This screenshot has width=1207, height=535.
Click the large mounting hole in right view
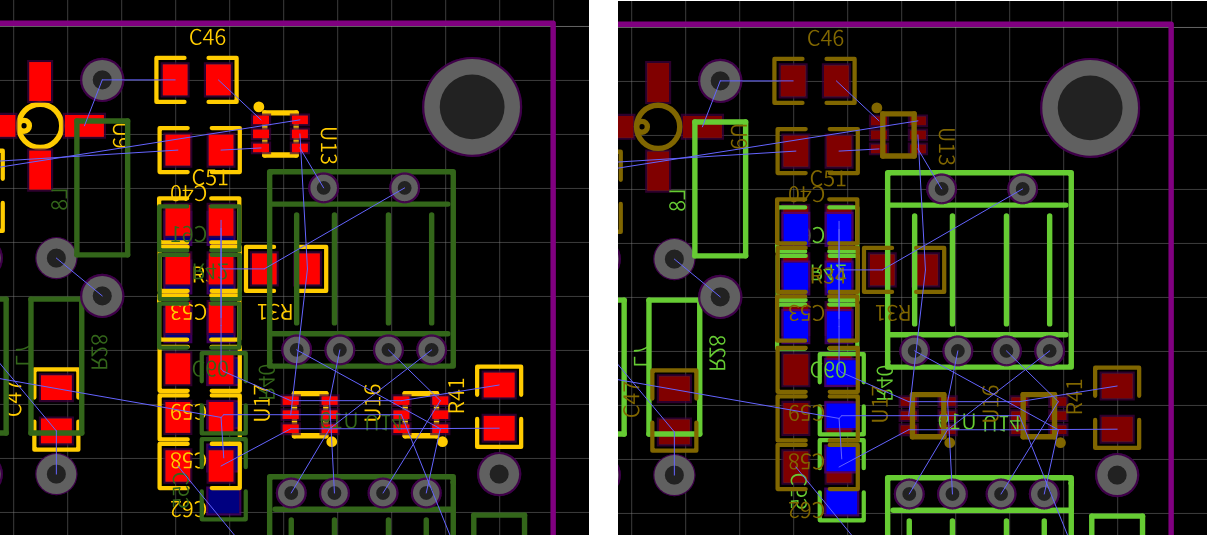click(x=1090, y=107)
